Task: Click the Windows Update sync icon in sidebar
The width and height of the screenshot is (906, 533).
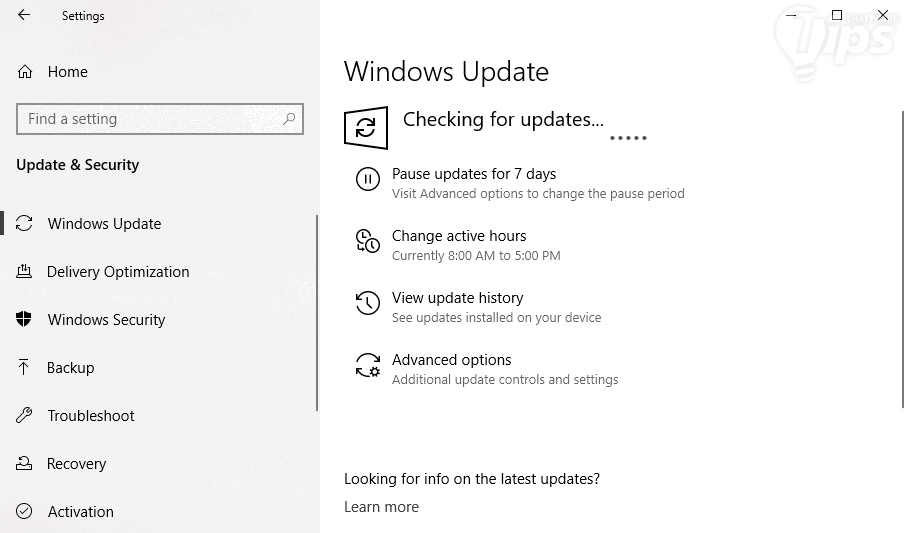Action: [25, 224]
